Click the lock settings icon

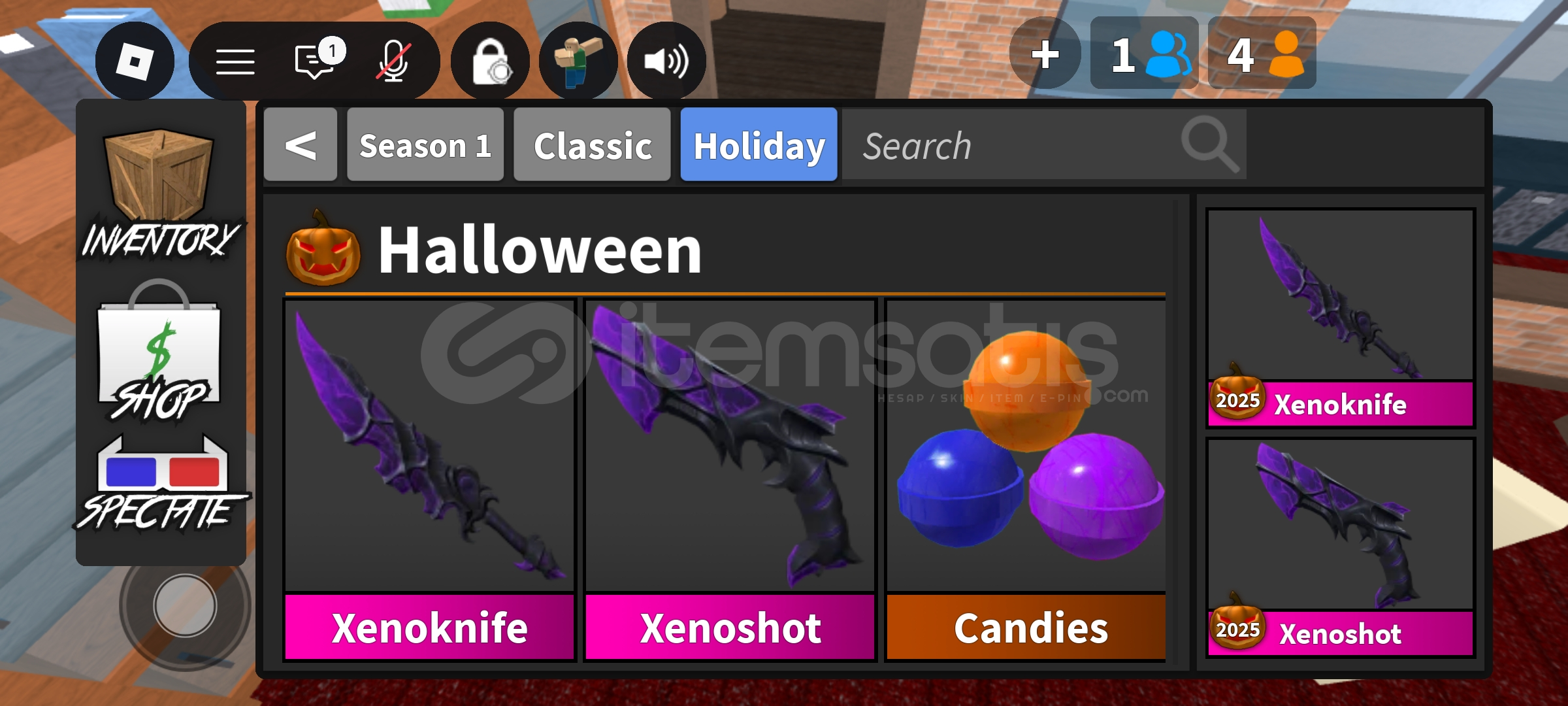tap(491, 61)
